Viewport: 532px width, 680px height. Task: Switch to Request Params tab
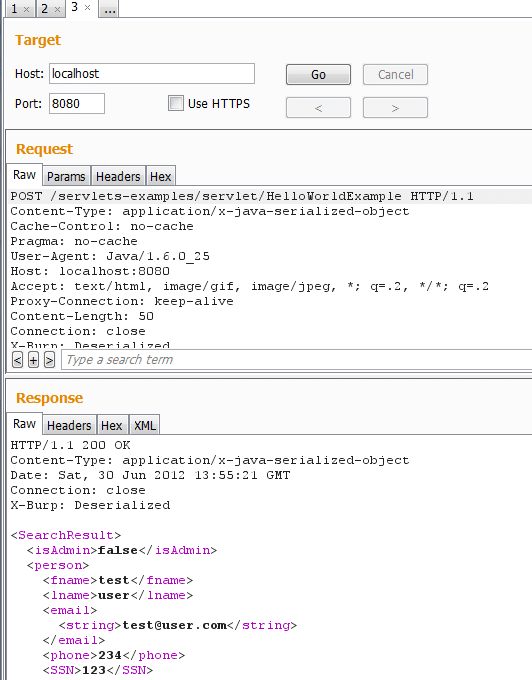pyautogui.click(x=66, y=177)
